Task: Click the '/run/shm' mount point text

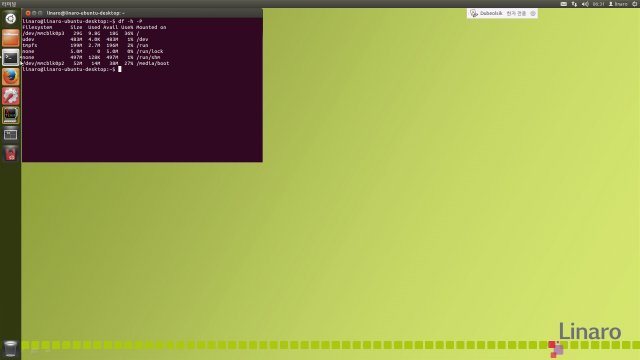Action: (148, 58)
